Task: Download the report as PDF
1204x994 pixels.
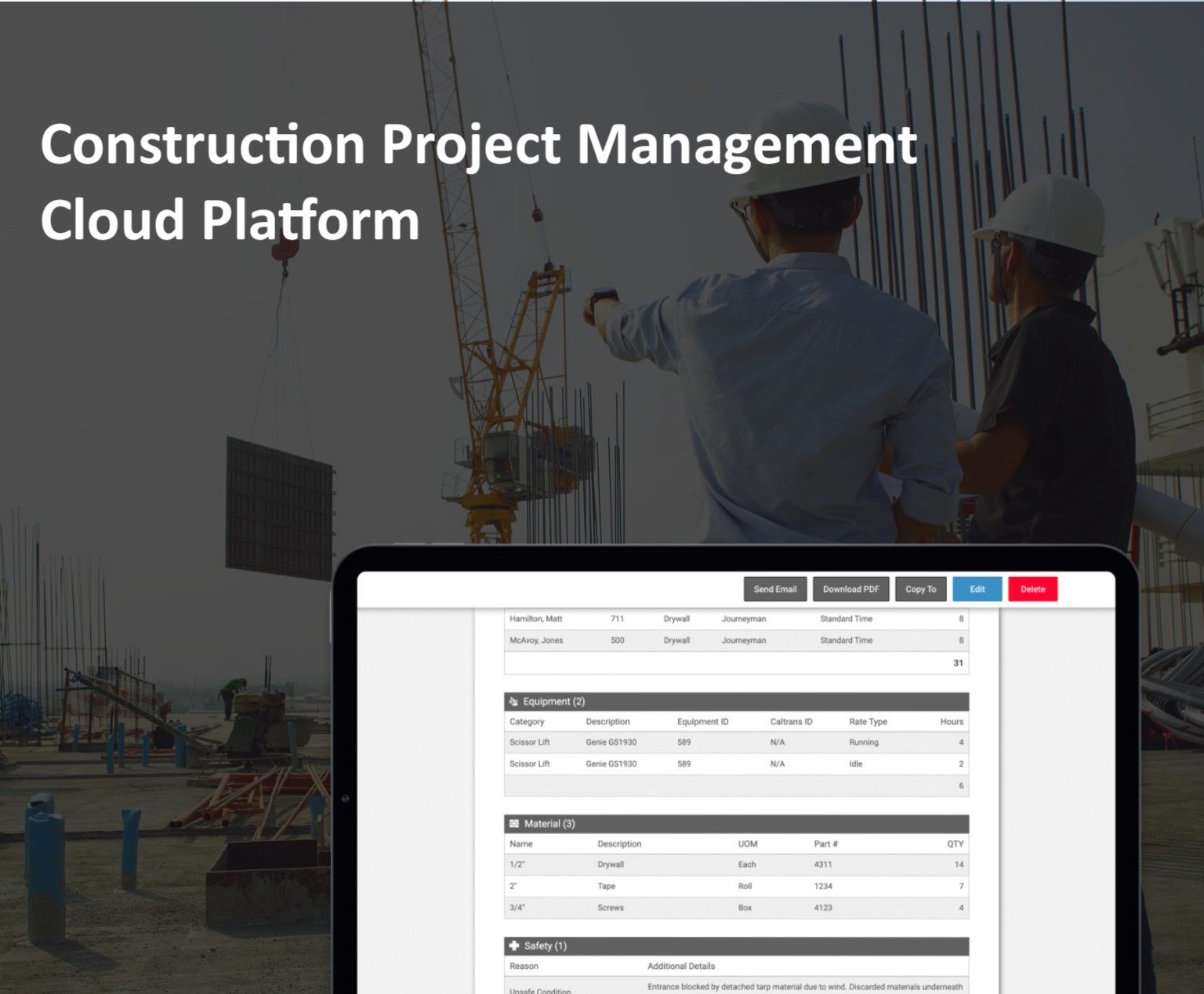Action: [850, 590]
